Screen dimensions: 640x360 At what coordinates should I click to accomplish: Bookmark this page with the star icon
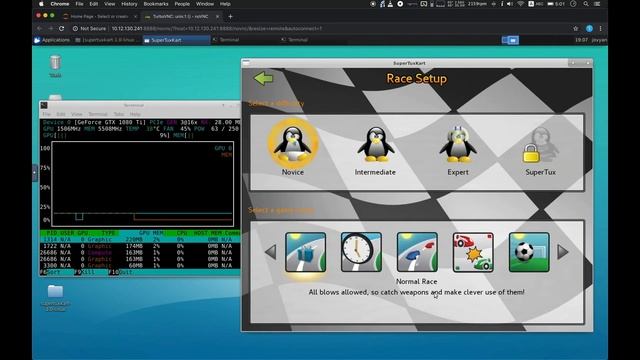(x=576, y=29)
